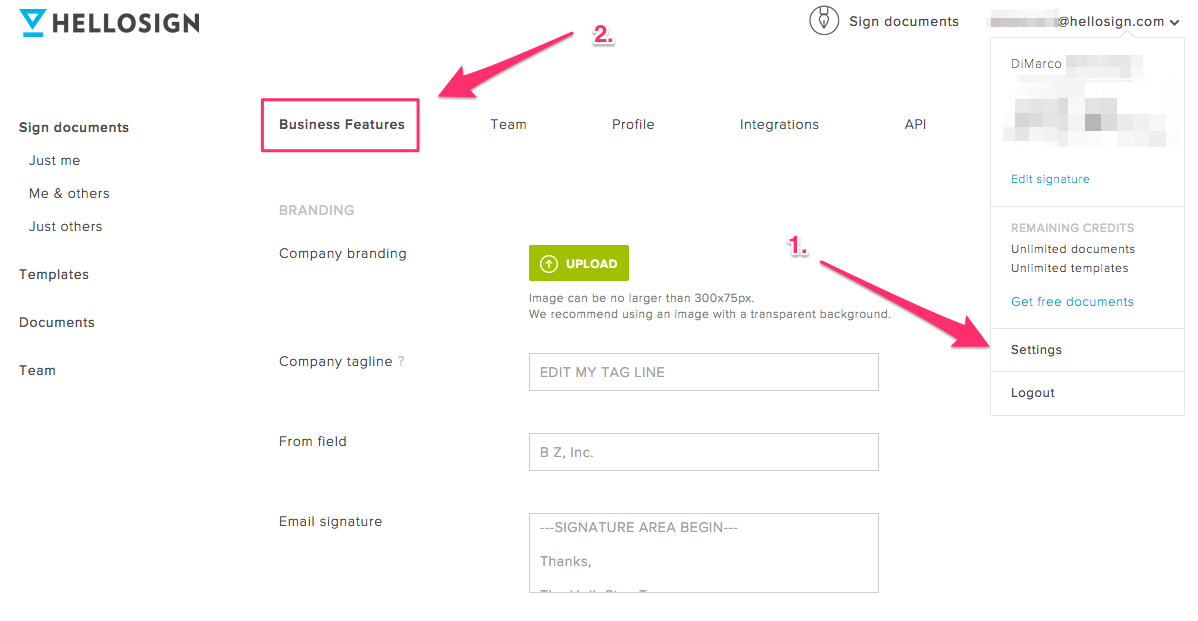Viewport: 1198px width, 621px height.
Task: Click the pen nib Sign documents icon
Action: [x=824, y=21]
